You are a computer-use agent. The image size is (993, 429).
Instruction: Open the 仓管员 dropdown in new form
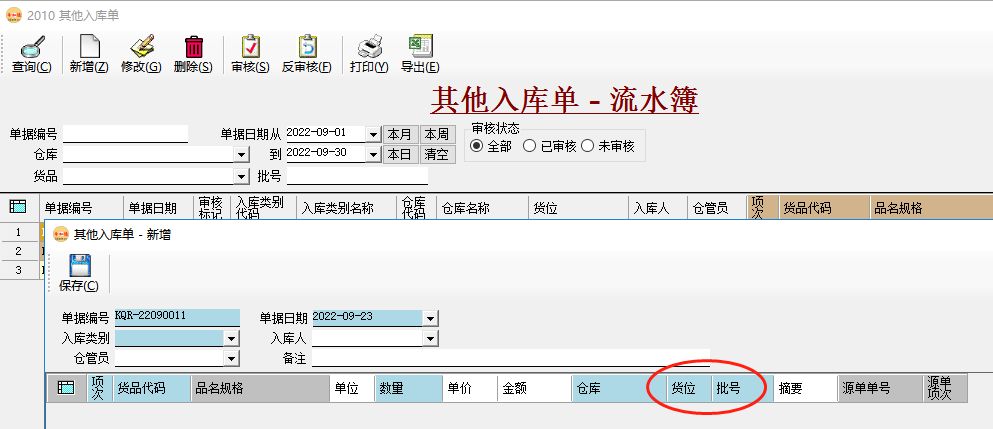point(231,359)
